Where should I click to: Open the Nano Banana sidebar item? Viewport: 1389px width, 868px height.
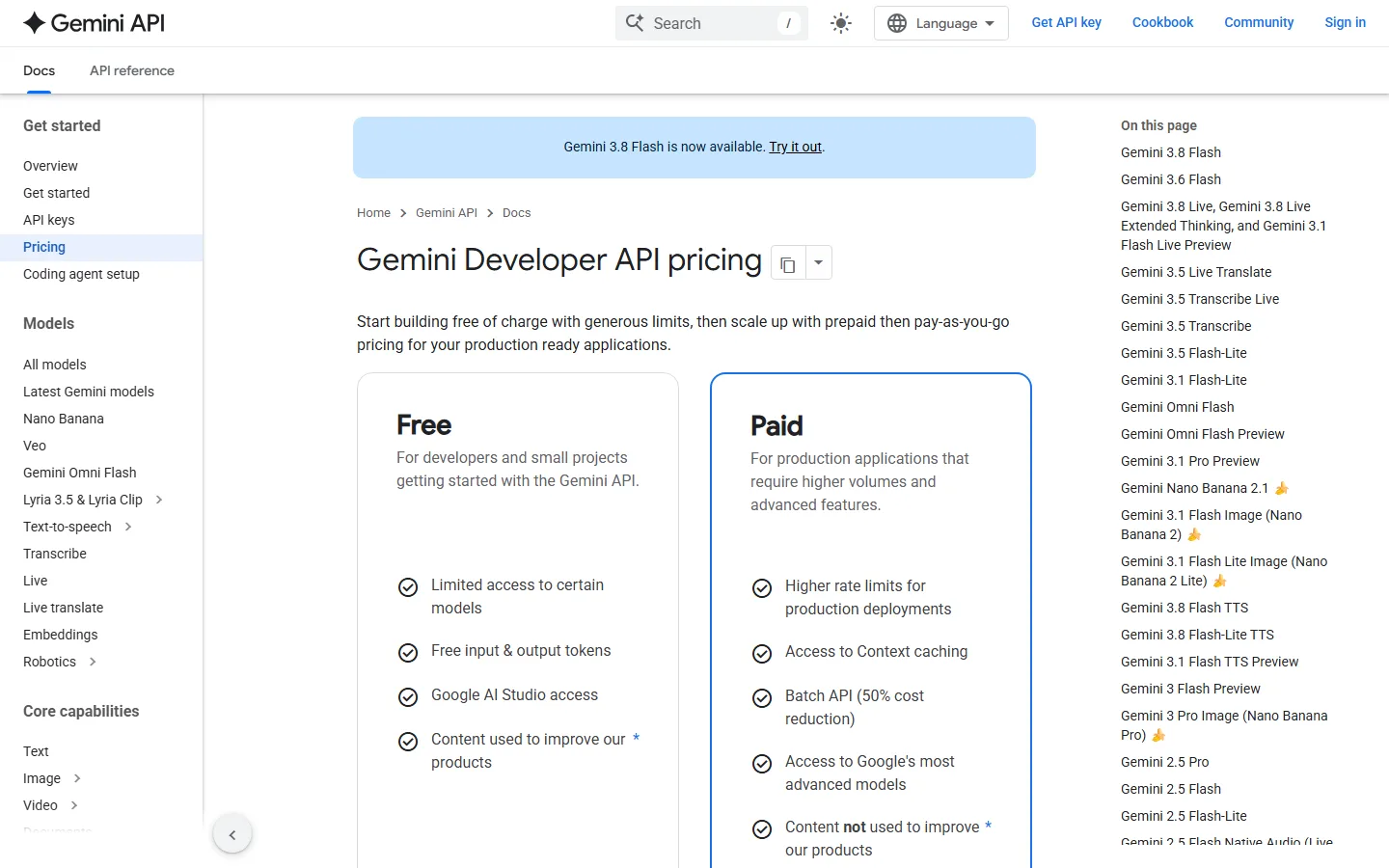[x=64, y=419]
